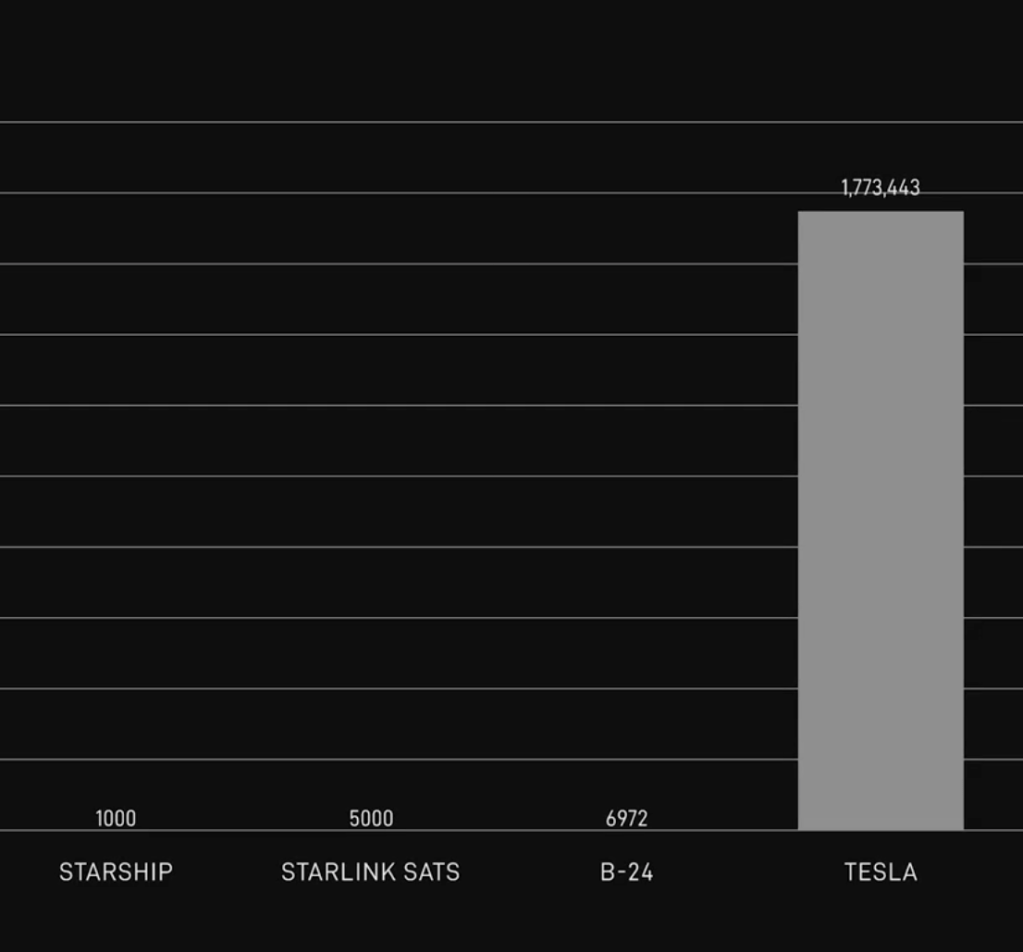Image resolution: width=1023 pixels, height=952 pixels.
Task: Click the 1,773,443 value label
Action: point(880,188)
